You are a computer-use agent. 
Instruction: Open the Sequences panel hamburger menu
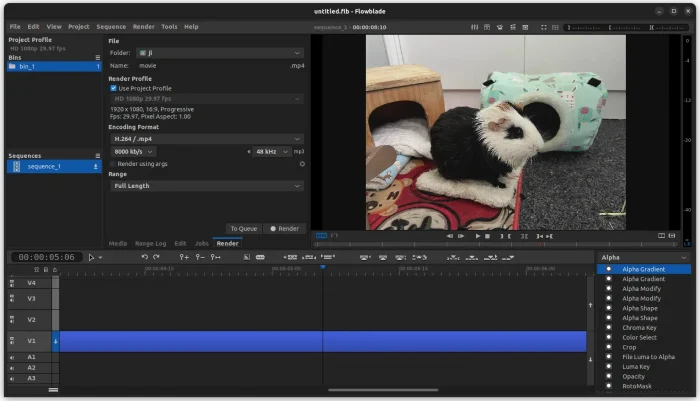pyautogui.click(x=97, y=156)
